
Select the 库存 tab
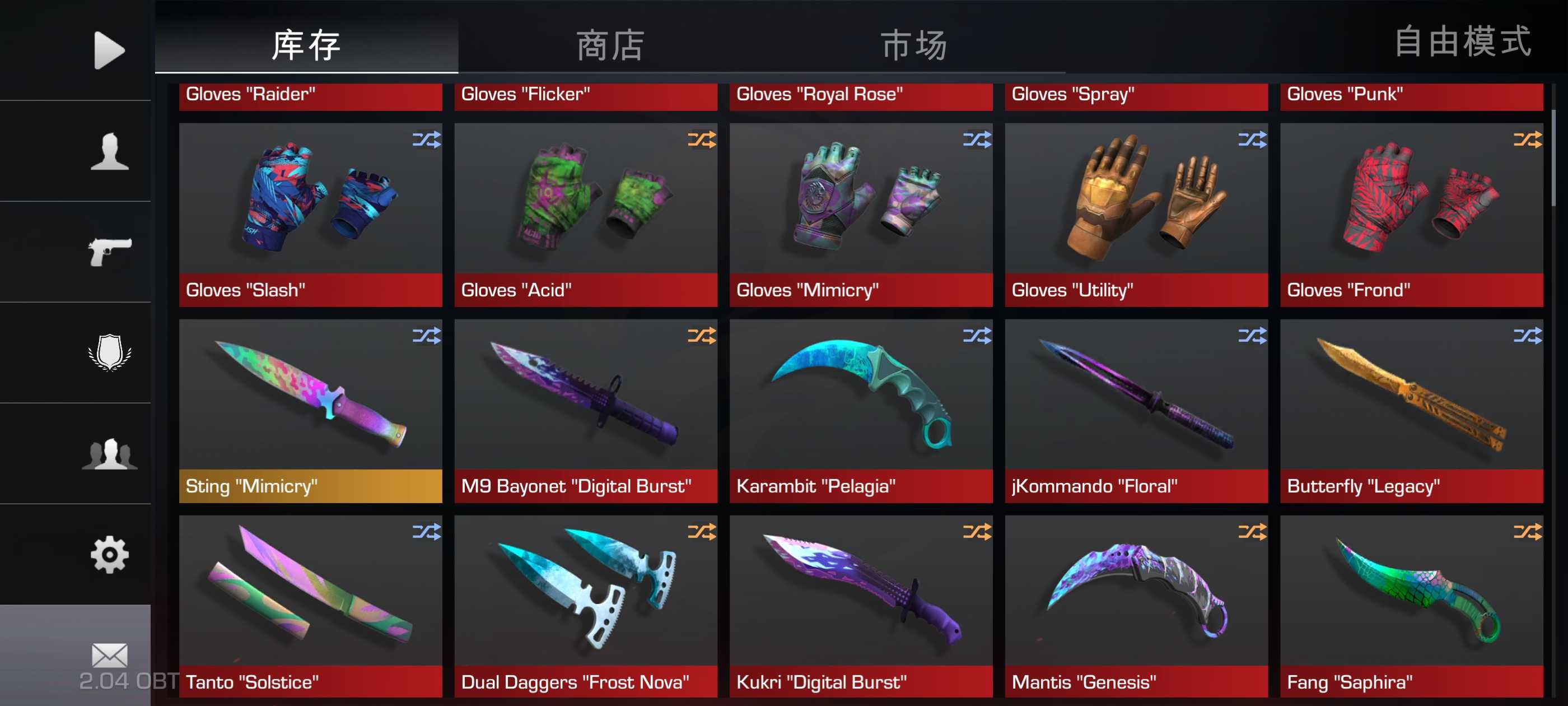(306, 45)
